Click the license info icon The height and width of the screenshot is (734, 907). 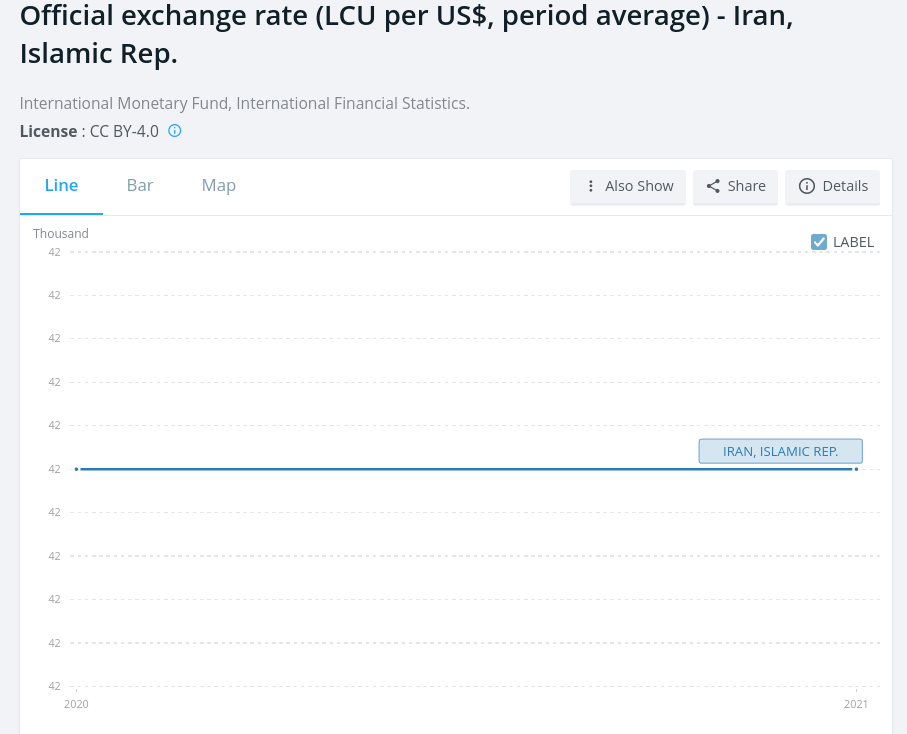[x=174, y=131]
